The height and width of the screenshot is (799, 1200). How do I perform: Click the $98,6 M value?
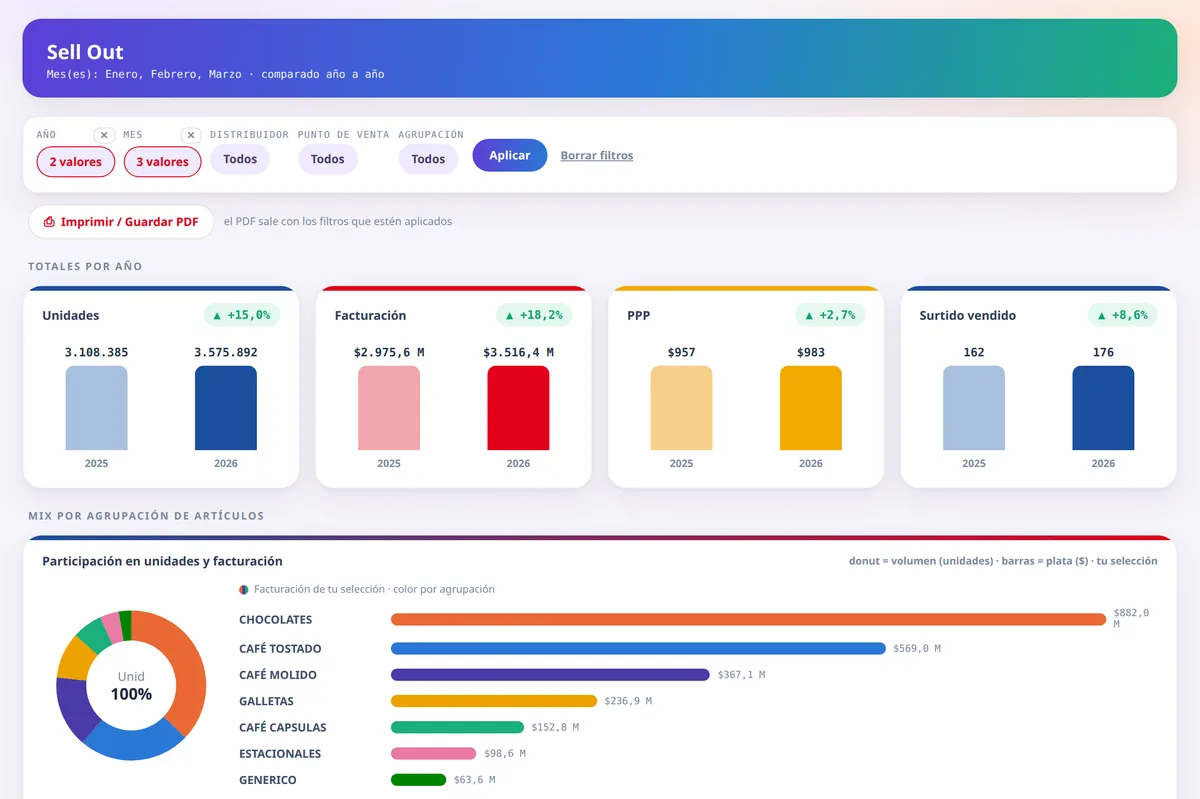(x=505, y=753)
